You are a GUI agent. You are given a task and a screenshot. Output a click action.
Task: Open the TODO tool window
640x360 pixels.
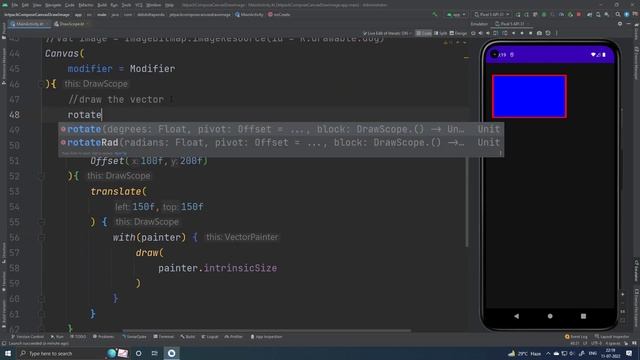click(x=78, y=337)
